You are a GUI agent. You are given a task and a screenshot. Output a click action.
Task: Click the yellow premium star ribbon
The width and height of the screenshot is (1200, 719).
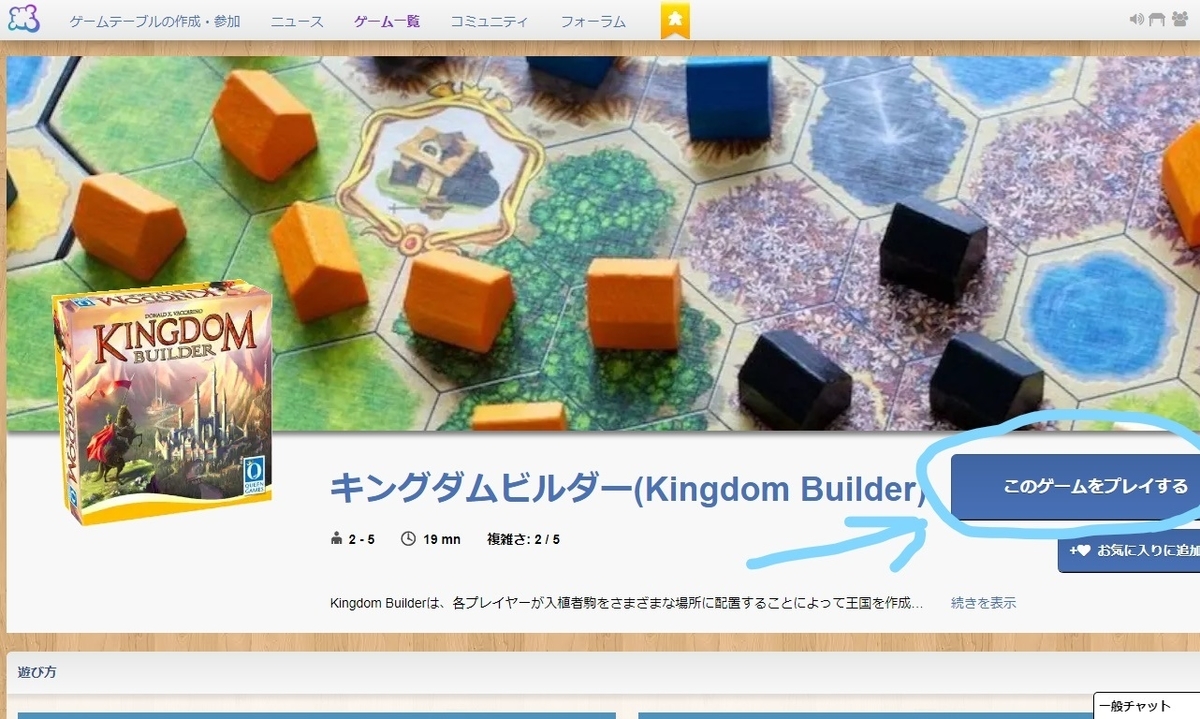[x=675, y=20]
